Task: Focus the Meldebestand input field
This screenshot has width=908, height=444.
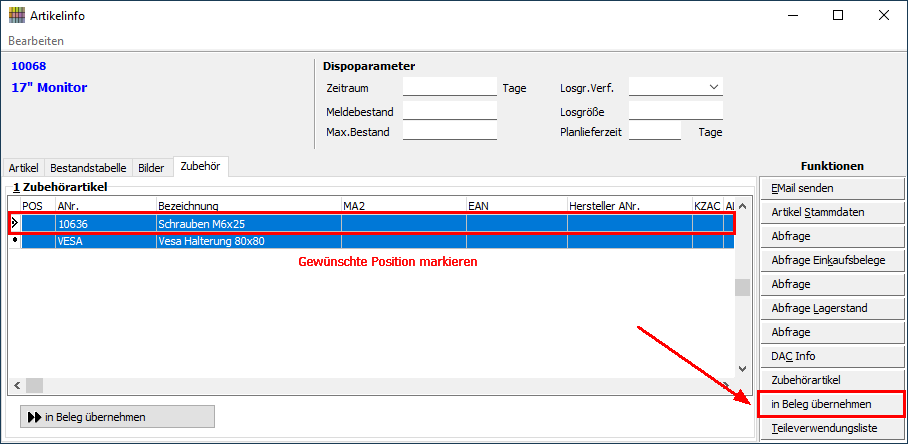Action: pos(449,110)
